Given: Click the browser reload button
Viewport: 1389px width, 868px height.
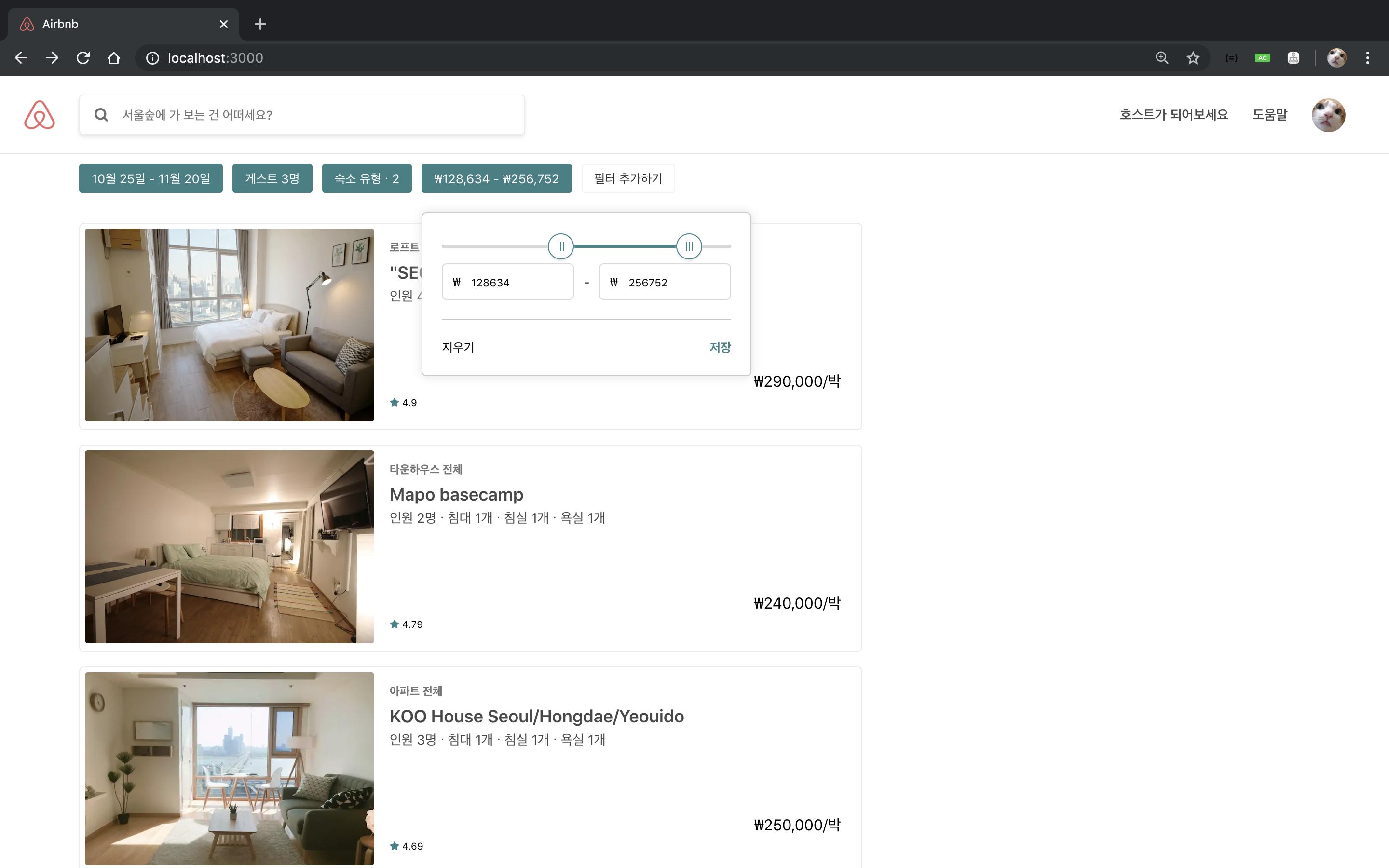Looking at the screenshot, I should (83, 58).
